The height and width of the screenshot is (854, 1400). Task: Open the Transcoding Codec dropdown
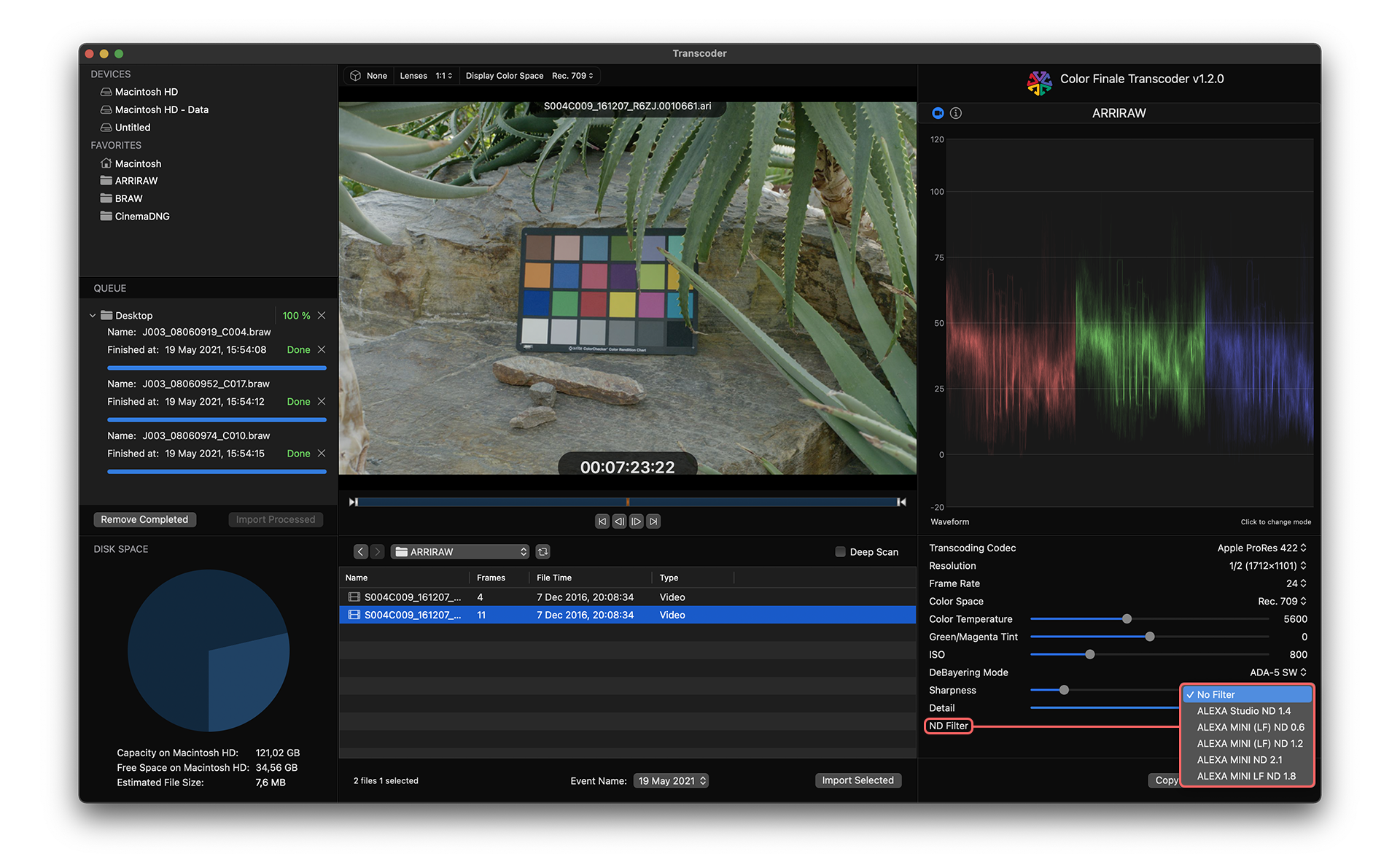pos(1261,548)
